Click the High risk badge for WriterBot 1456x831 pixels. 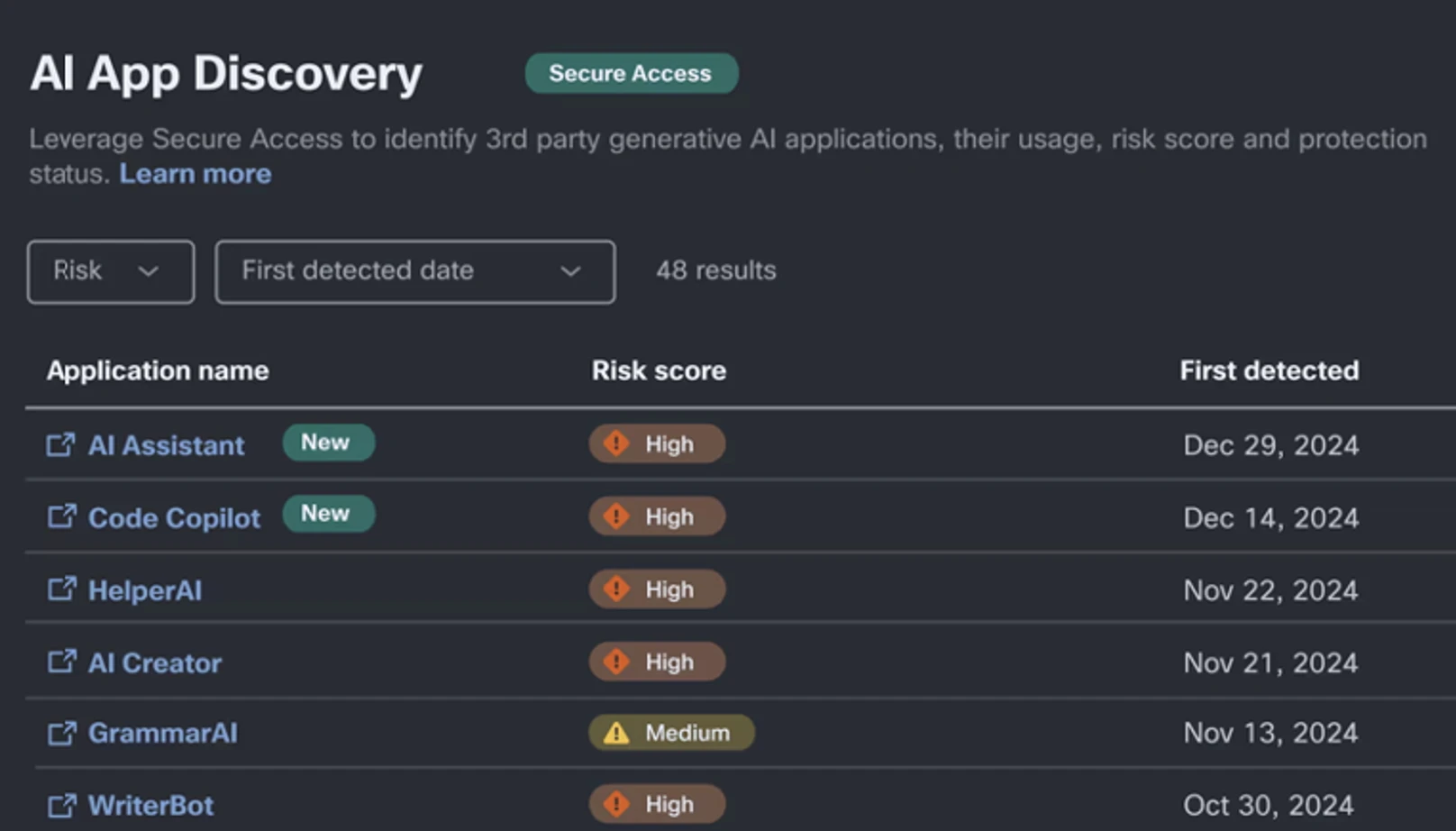[657, 804]
